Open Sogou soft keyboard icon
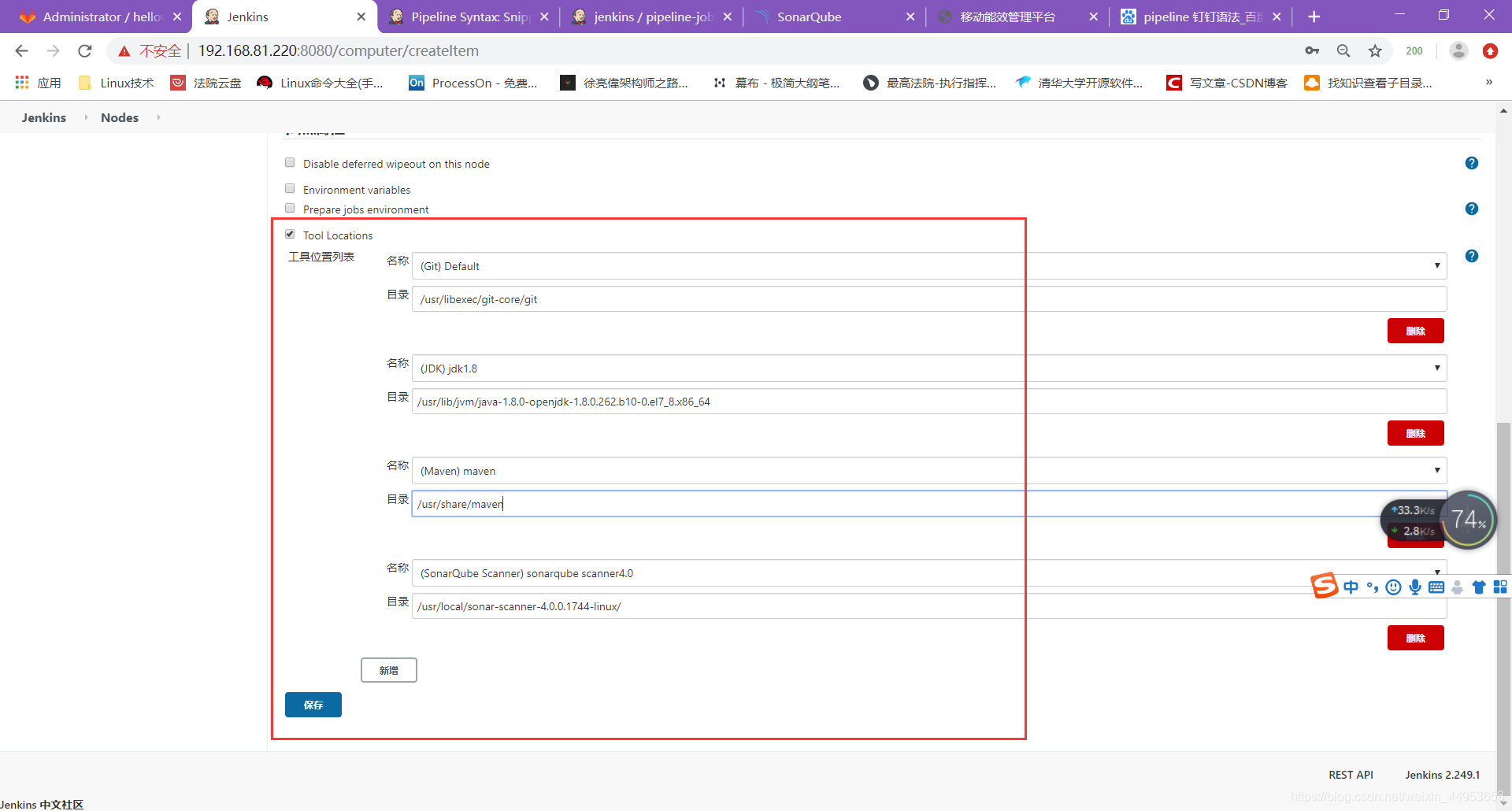 (1436, 587)
